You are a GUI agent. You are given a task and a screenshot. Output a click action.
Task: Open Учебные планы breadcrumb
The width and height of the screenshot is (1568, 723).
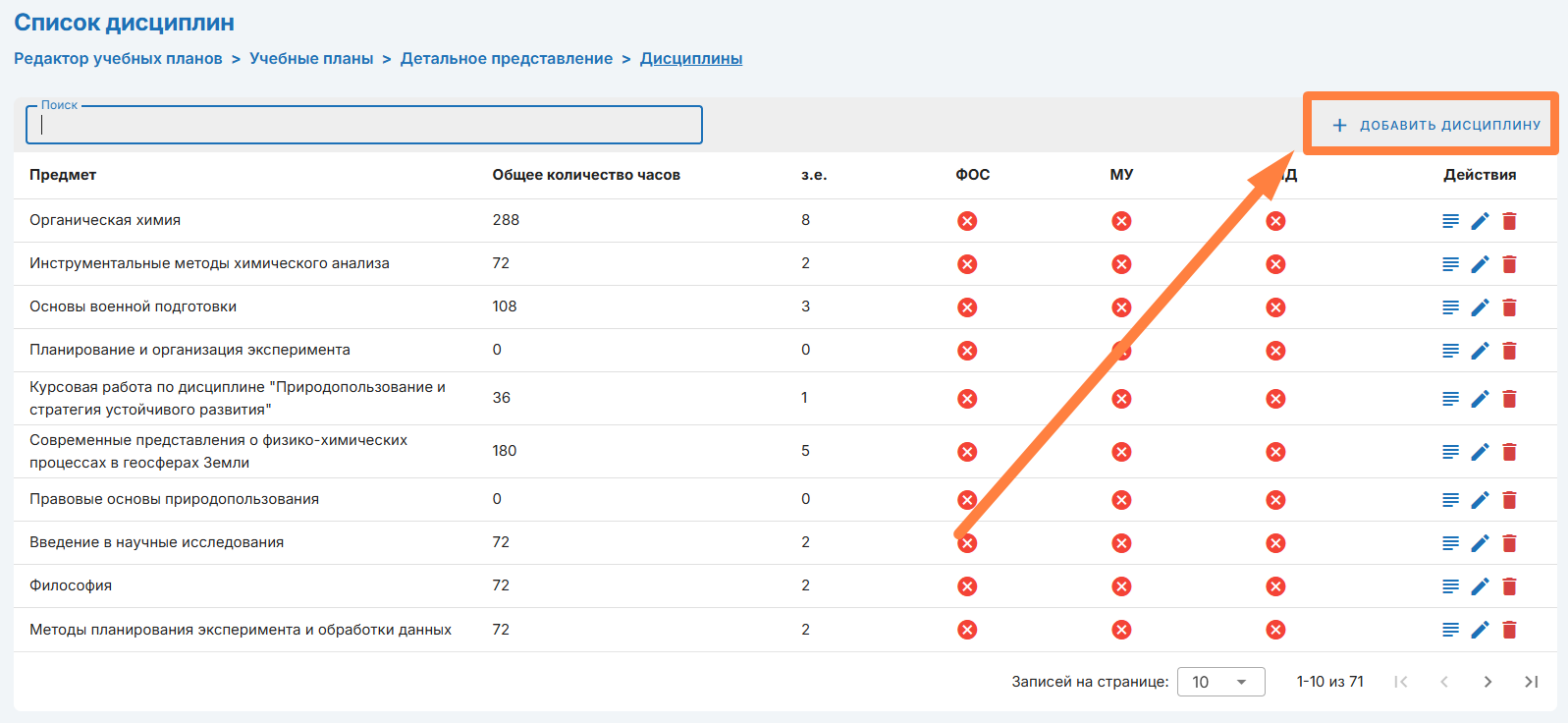pyautogui.click(x=311, y=59)
